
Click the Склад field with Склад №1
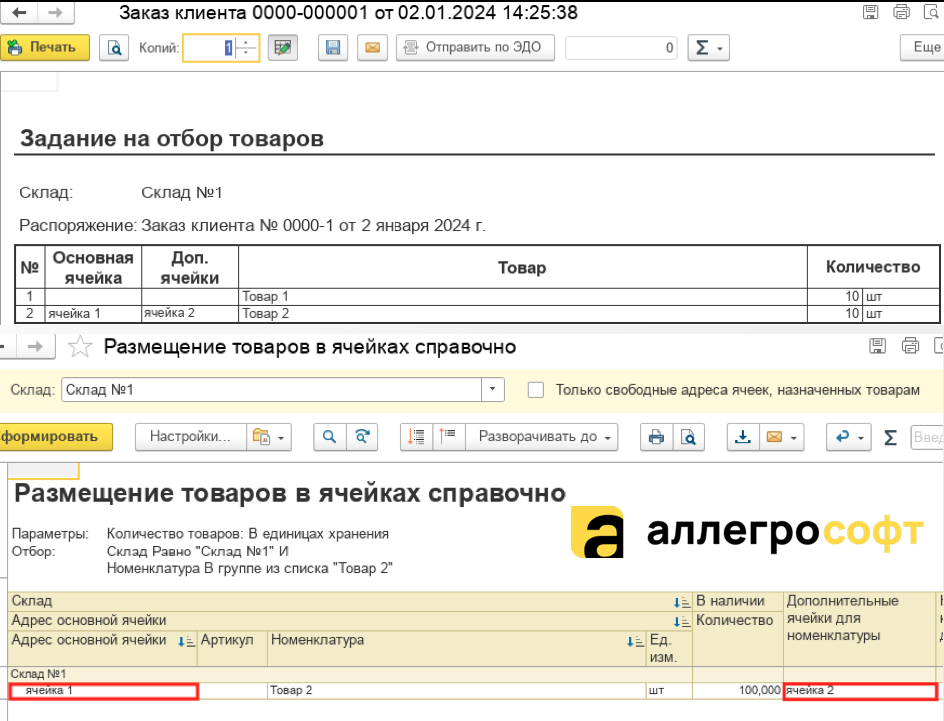(x=272, y=390)
